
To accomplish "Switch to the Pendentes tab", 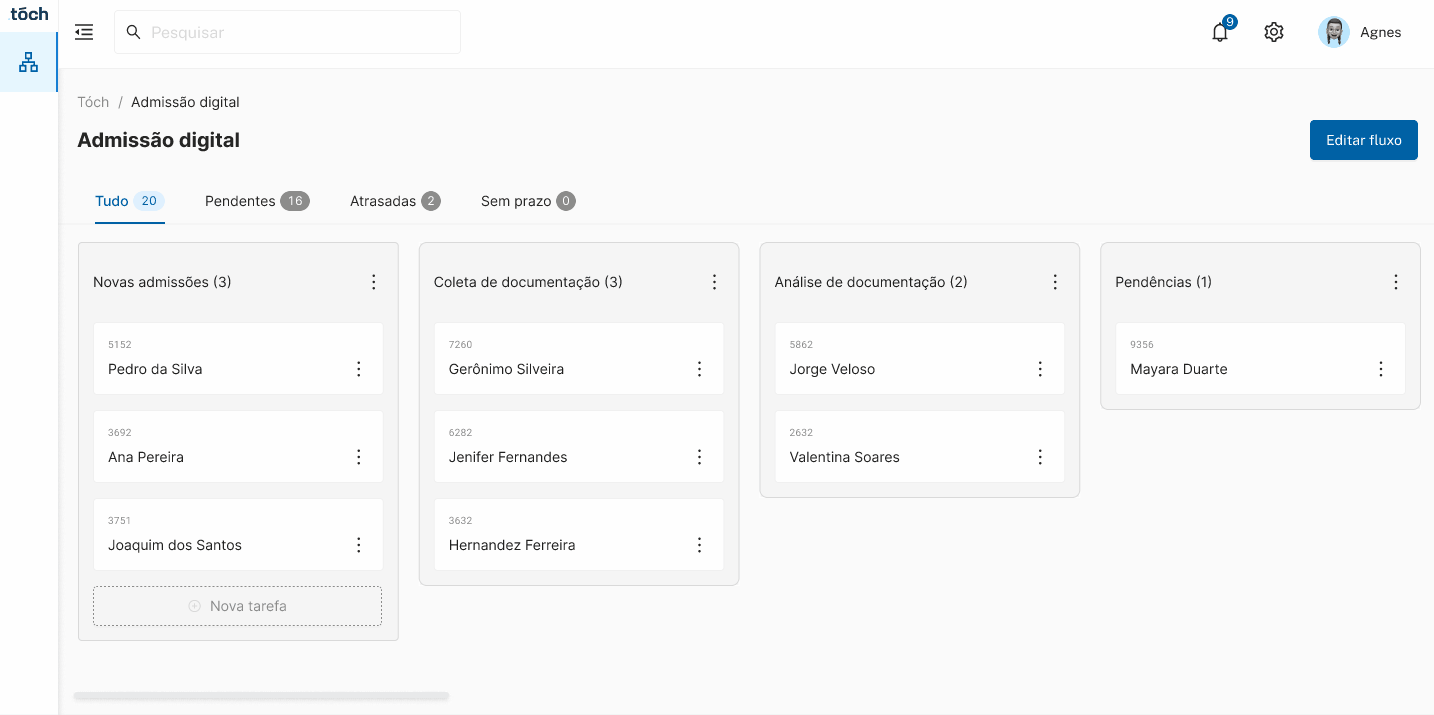I will [x=257, y=201].
